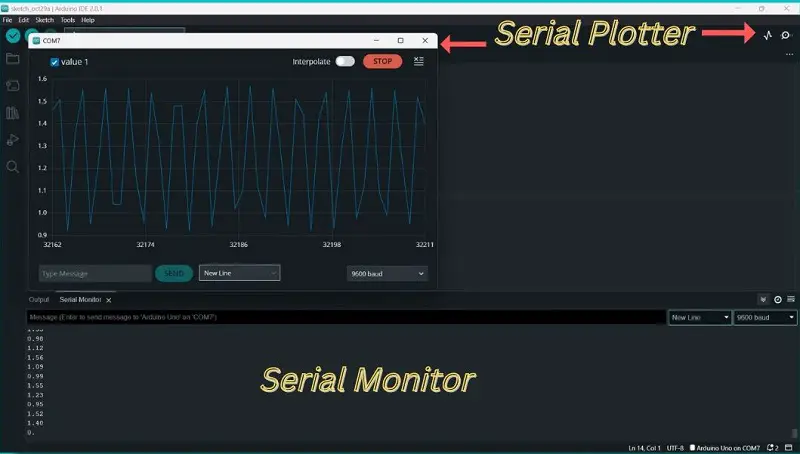The height and width of the screenshot is (454, 800).
Task: Uncheck the value 1 checkbox
Action: pos(55,62)
